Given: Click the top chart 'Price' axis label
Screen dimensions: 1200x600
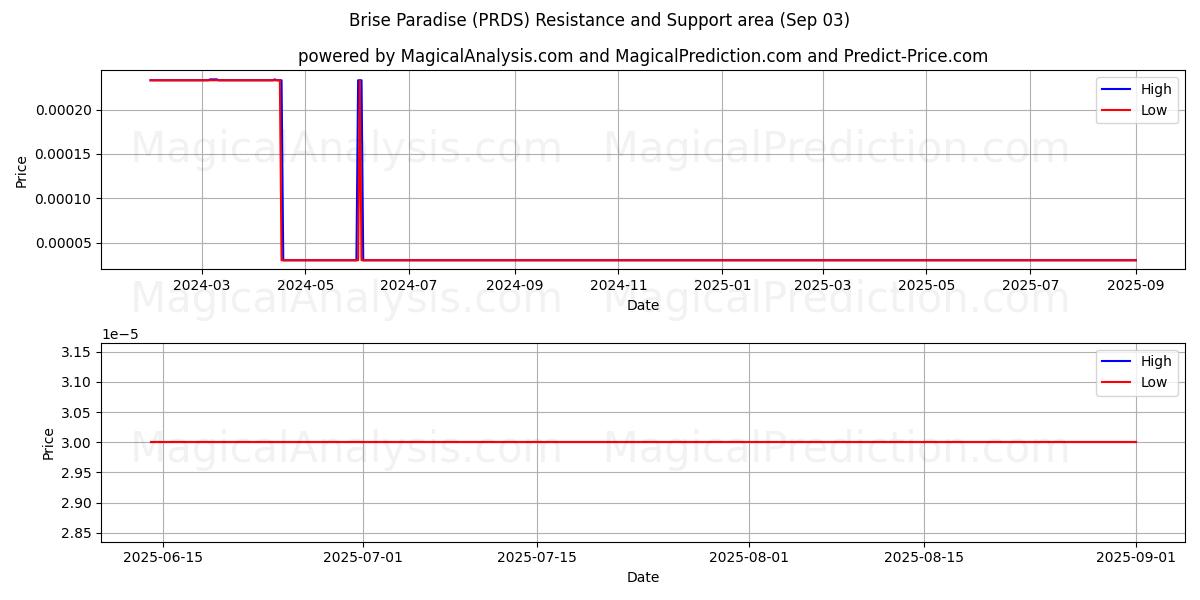Looking at the screenshot, I should click(x=22, y=171).
